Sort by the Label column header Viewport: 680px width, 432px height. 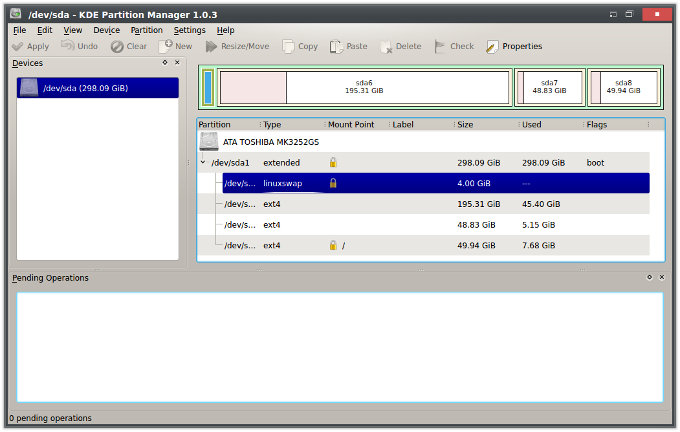click(422, 124)
